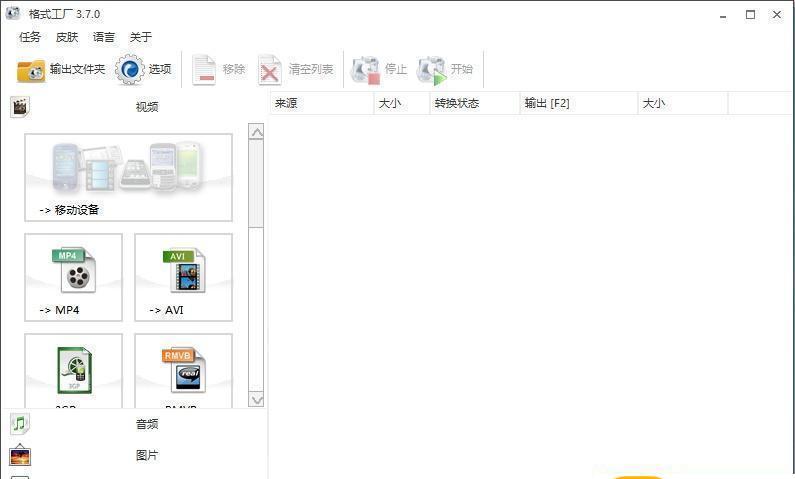Choose the 3GP format tile
Viewport: 795px width, 479px height.
pyautogui.click(x=74, y=371)
